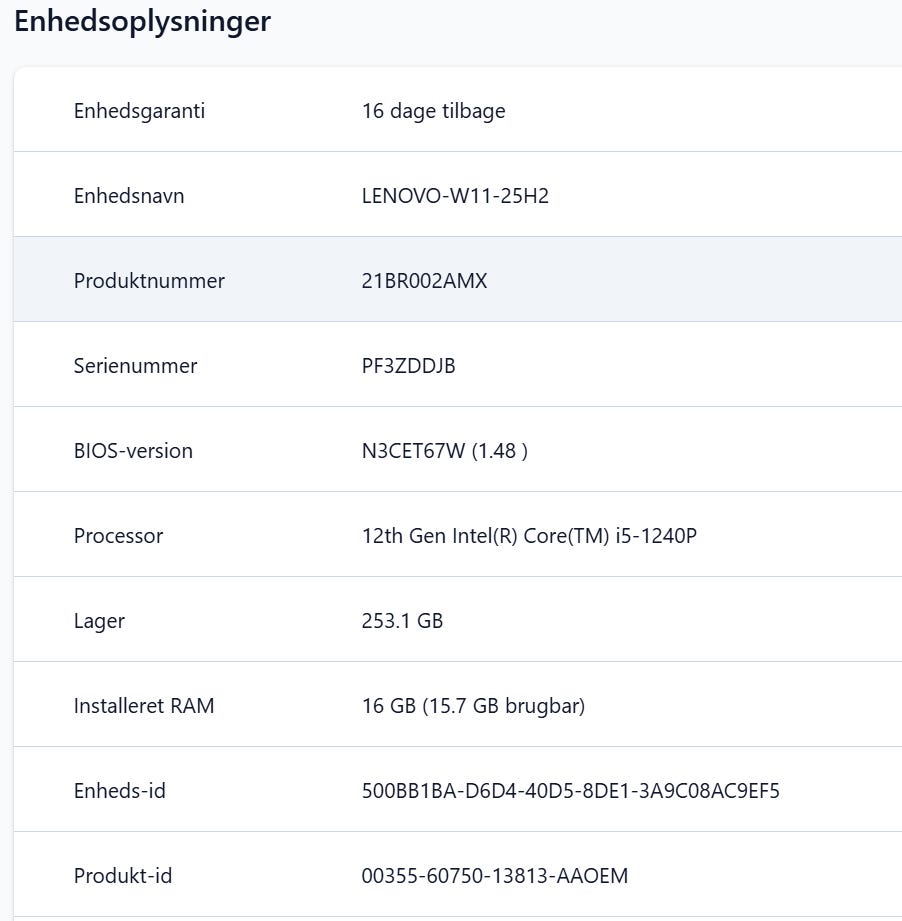Image resolution: width=902 pixels, height=921 pixels.
Task: Click the Lager label
Action: coord(99,621)
